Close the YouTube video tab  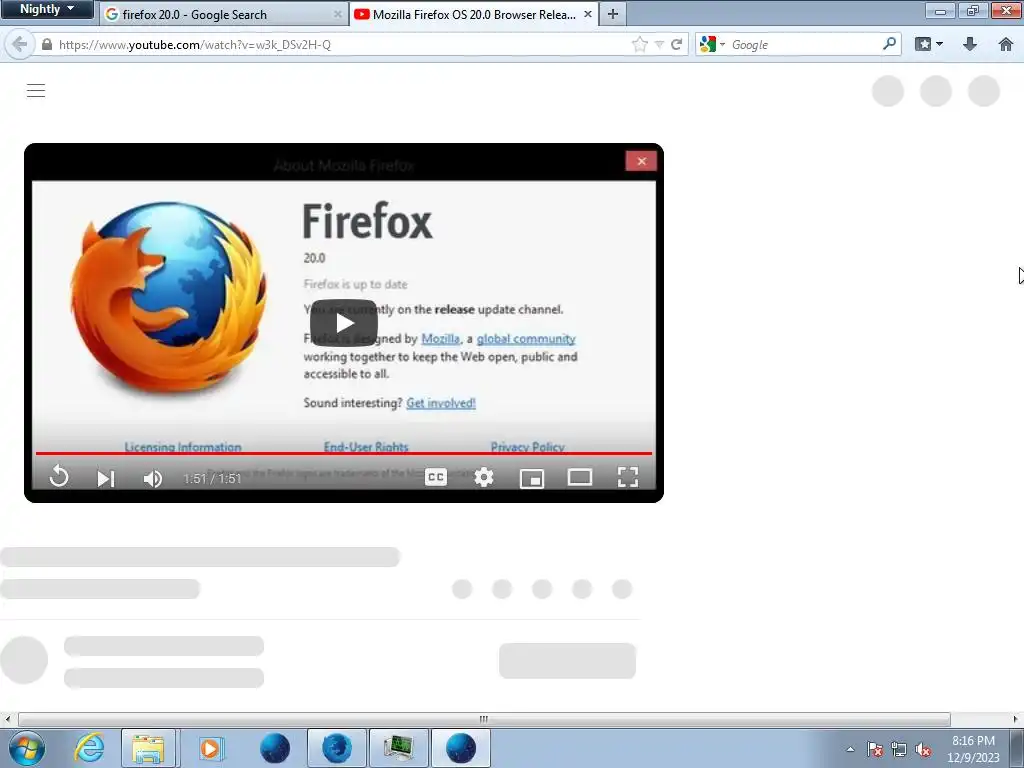[x=588, y=14]
